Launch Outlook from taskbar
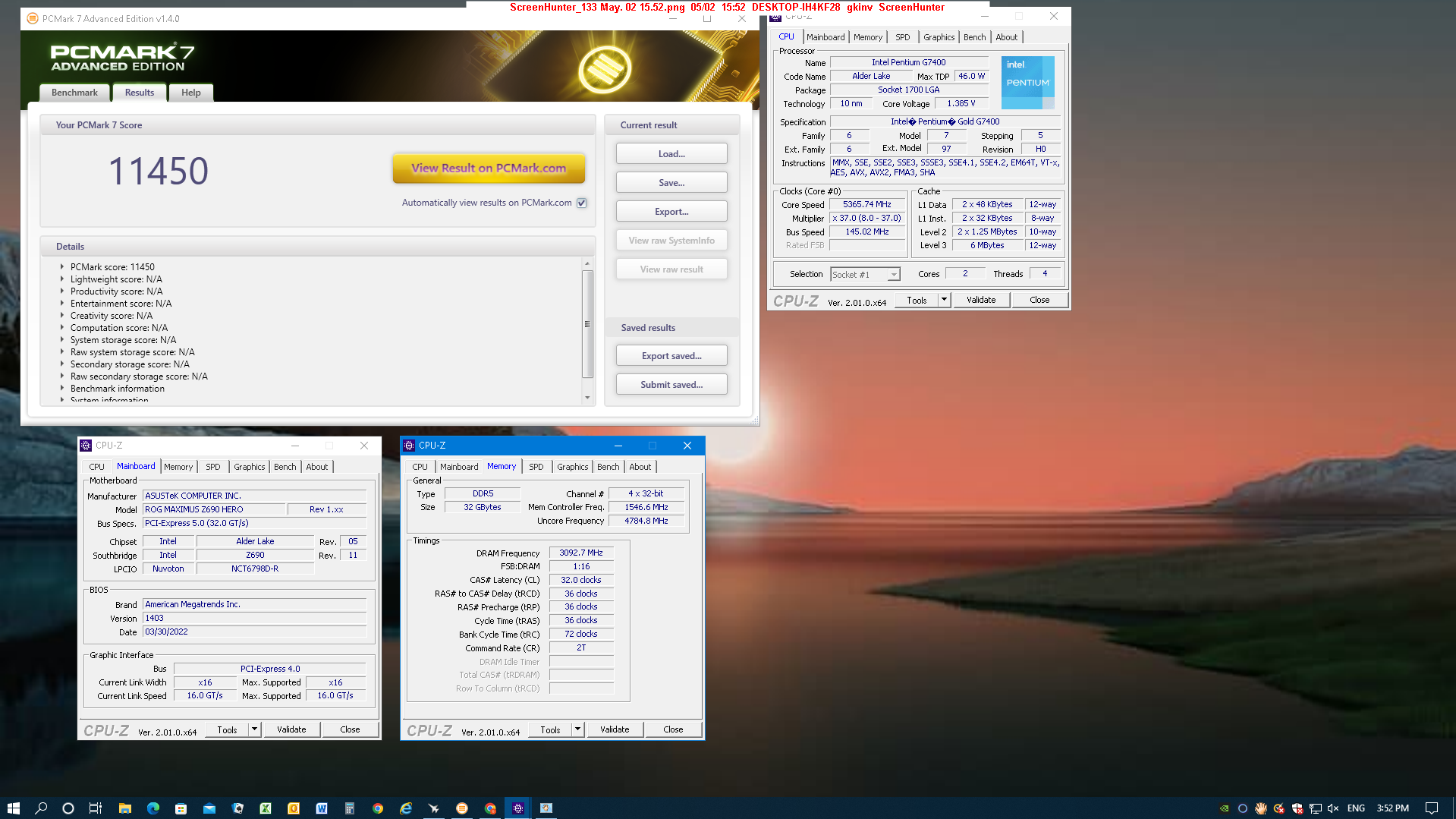 click(x=294, y=808)
